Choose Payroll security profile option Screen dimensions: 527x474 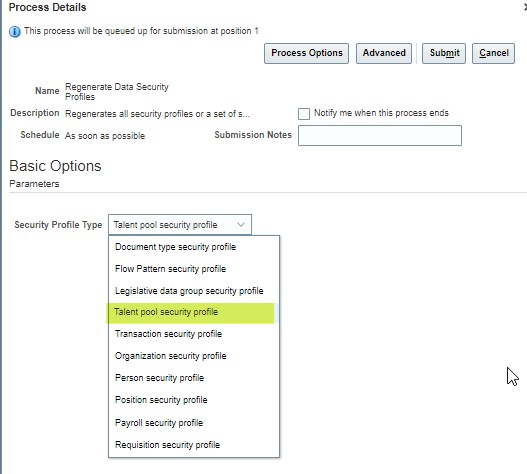tap(194, 423)
